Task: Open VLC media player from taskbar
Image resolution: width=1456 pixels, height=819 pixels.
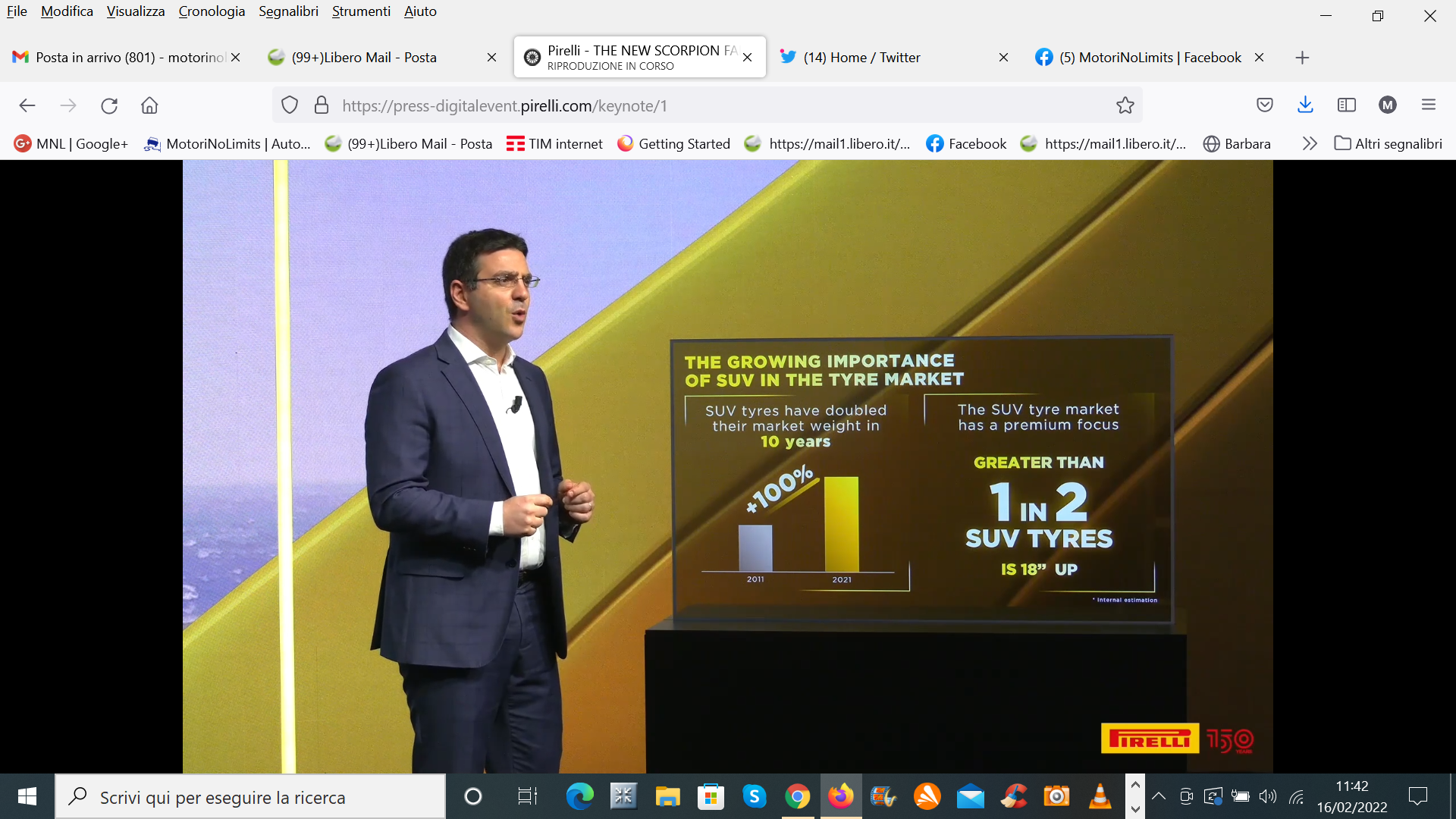Action: coord(1100,796)
